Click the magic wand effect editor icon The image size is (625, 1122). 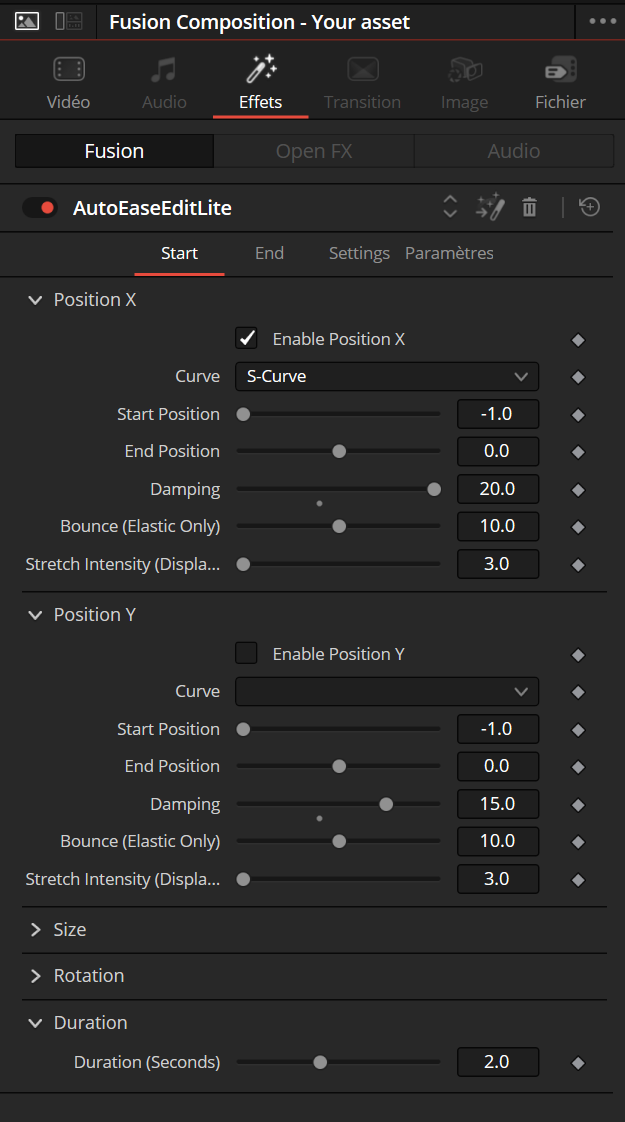tap(490, 208)
